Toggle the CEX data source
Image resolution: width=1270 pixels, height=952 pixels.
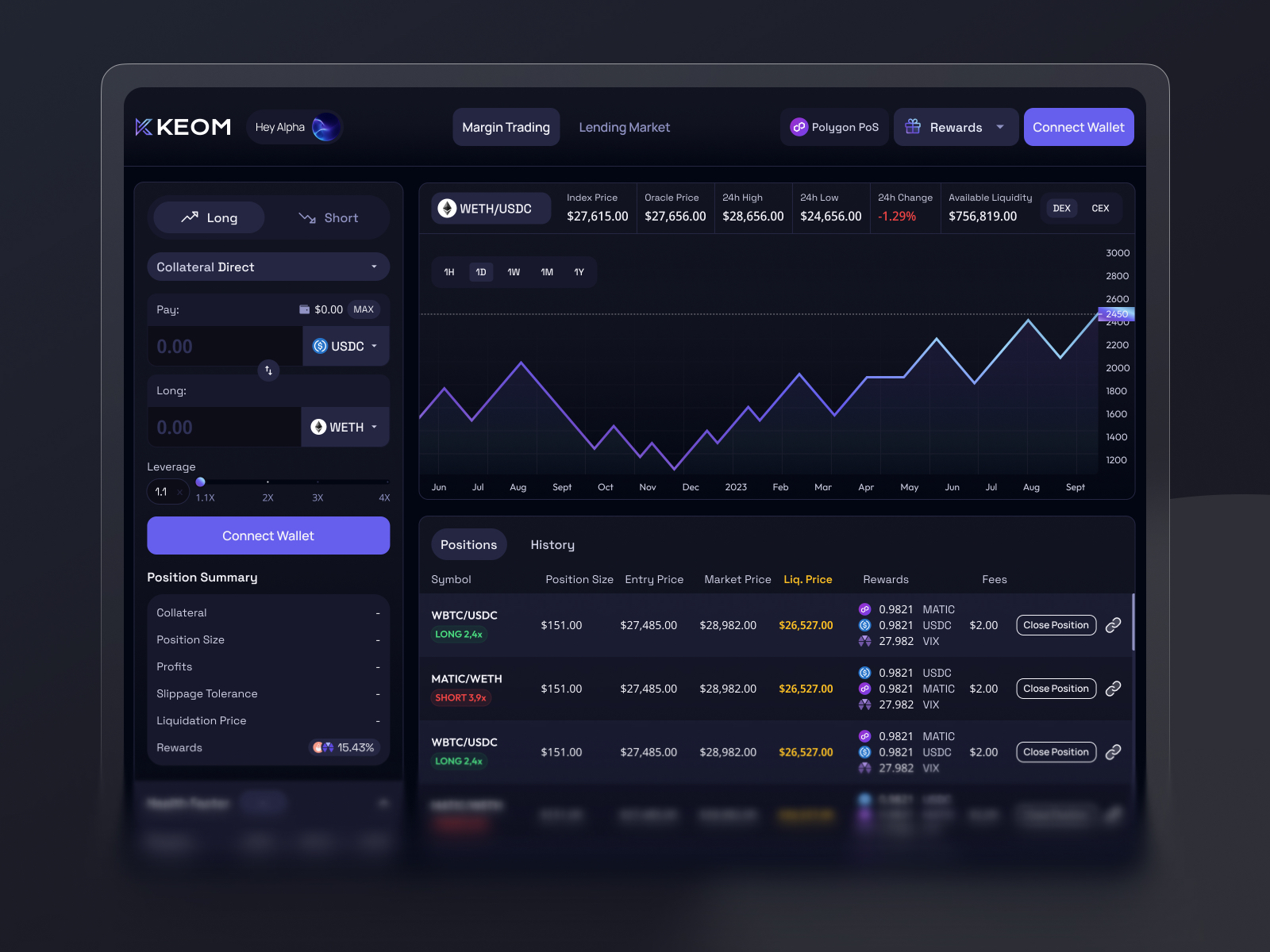pos(1100,209)
